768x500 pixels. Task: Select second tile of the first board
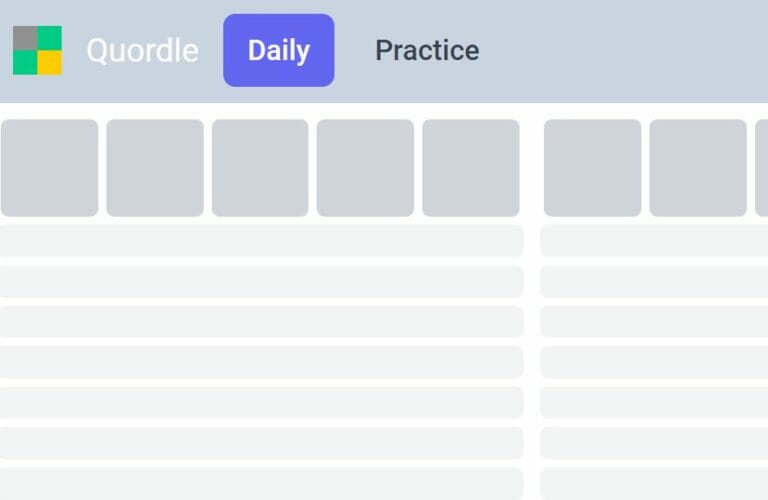point(155,168)
